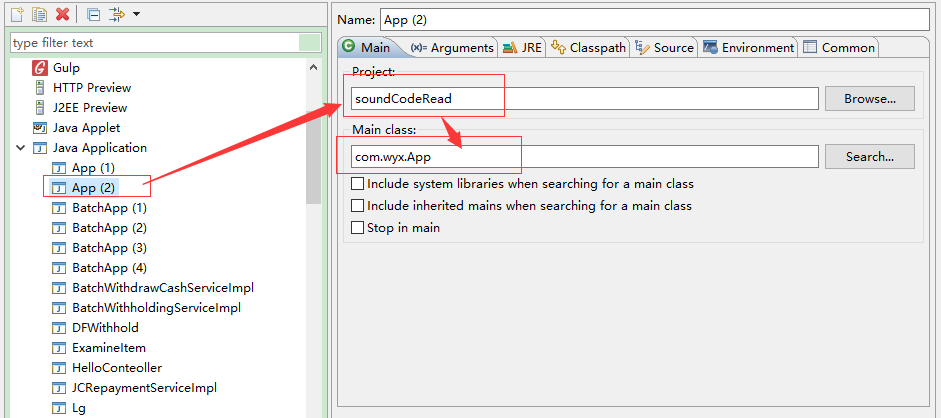941x418 pixels.
Task: Select BatchWithdrawCashServiceImpl entry
Action: 163,288
